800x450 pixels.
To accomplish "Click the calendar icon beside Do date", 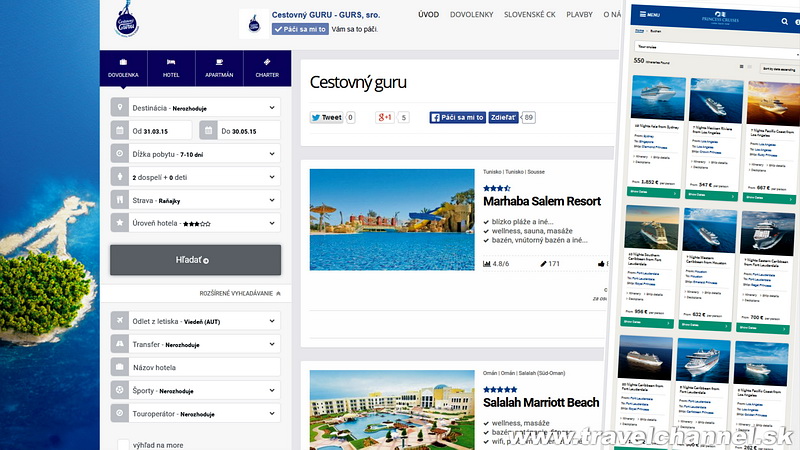I will coord(208,131).
